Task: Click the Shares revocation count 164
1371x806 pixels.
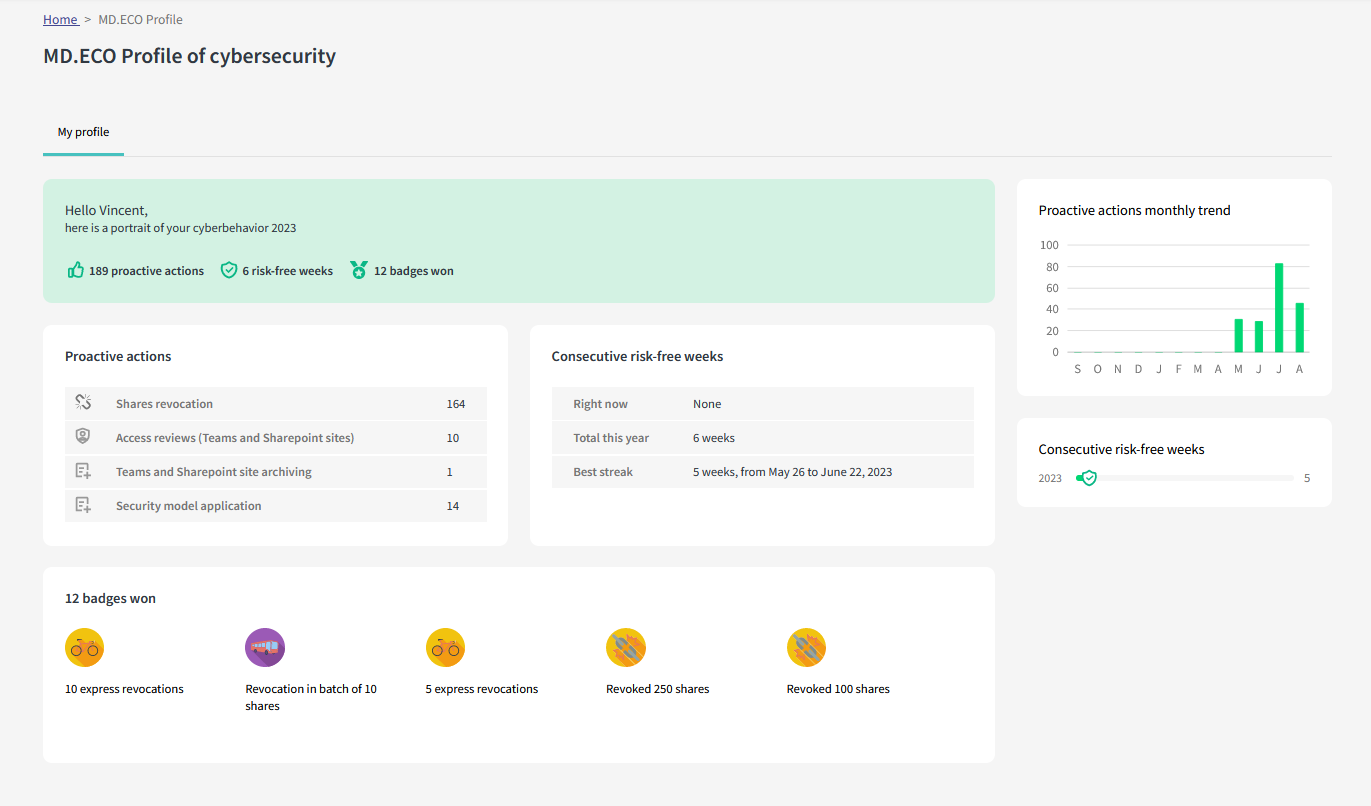Action: [x=456, y=404]
